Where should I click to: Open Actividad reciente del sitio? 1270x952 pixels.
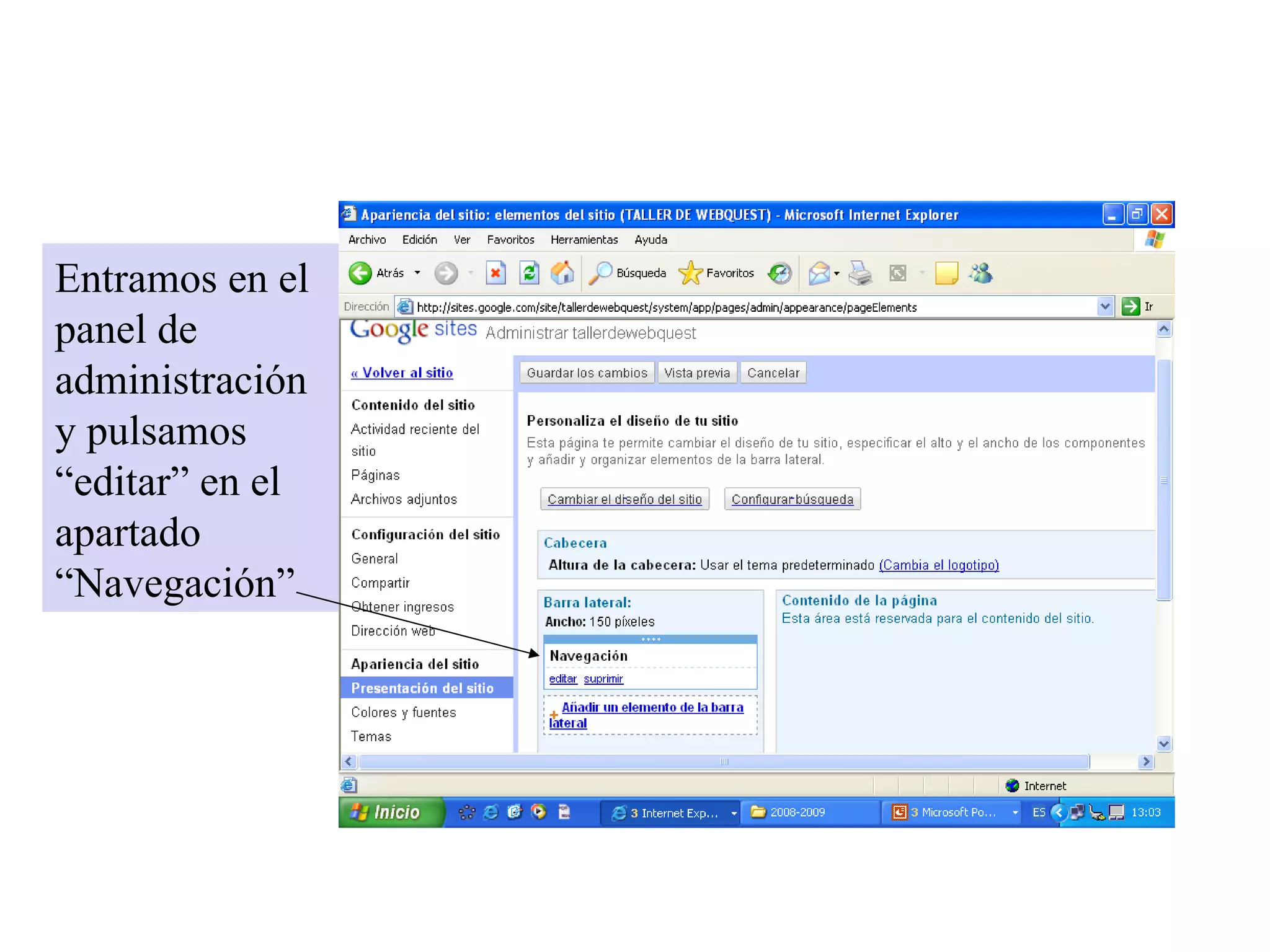[415, 440]
